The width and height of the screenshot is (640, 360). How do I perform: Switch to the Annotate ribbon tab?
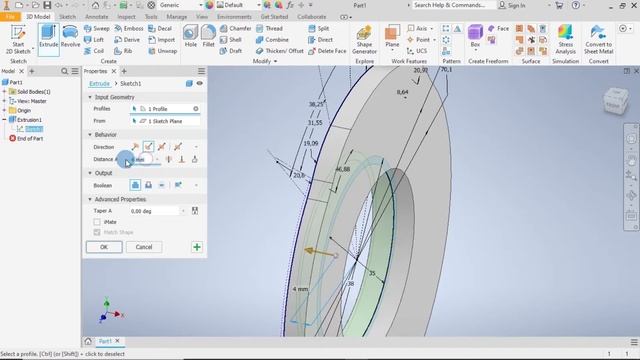97,17
